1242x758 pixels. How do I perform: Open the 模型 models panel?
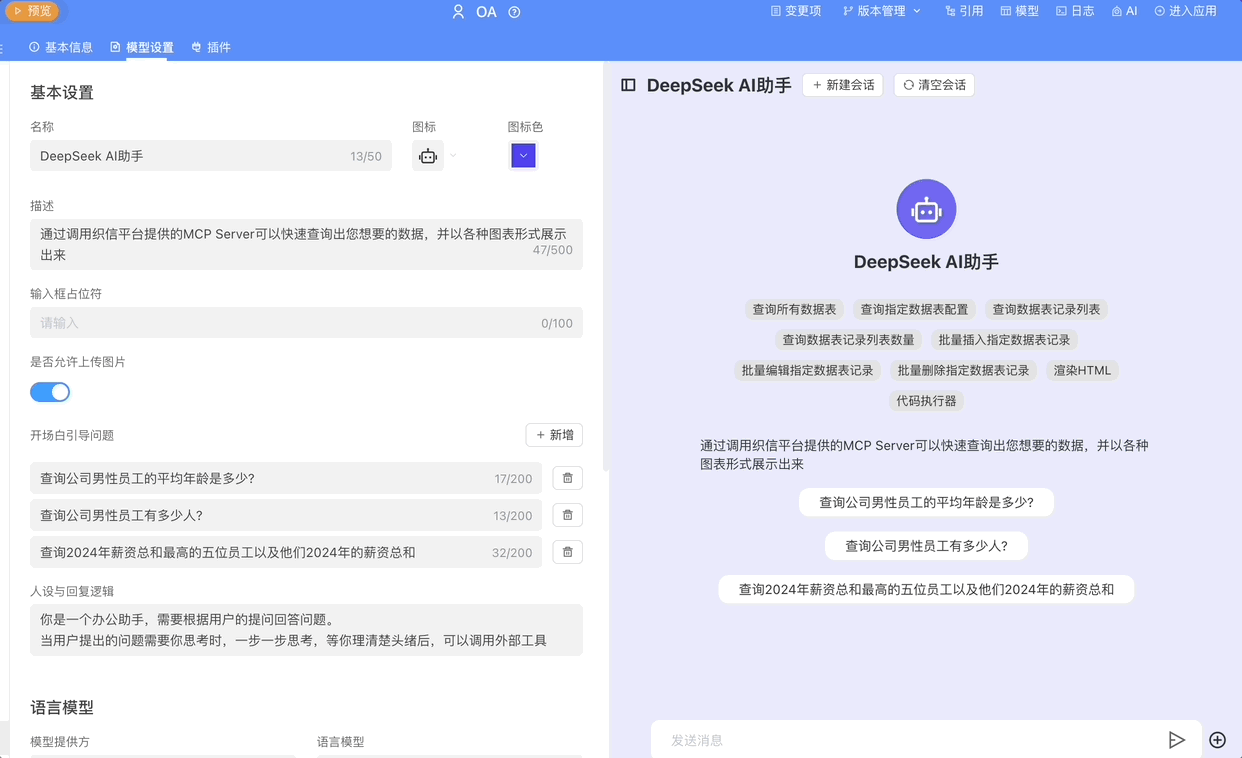click(x=1019, y=11)
